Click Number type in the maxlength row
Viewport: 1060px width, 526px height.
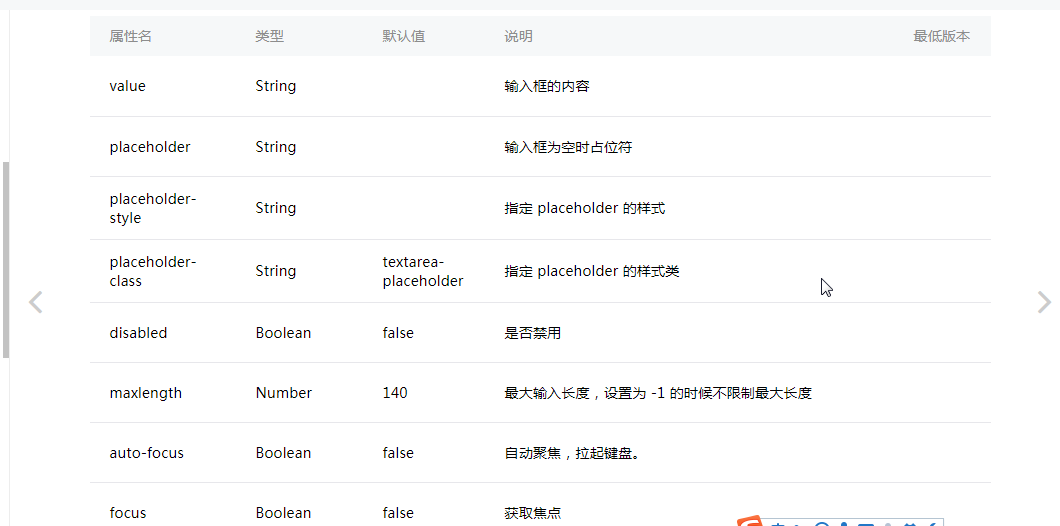(x=284, y=393)
